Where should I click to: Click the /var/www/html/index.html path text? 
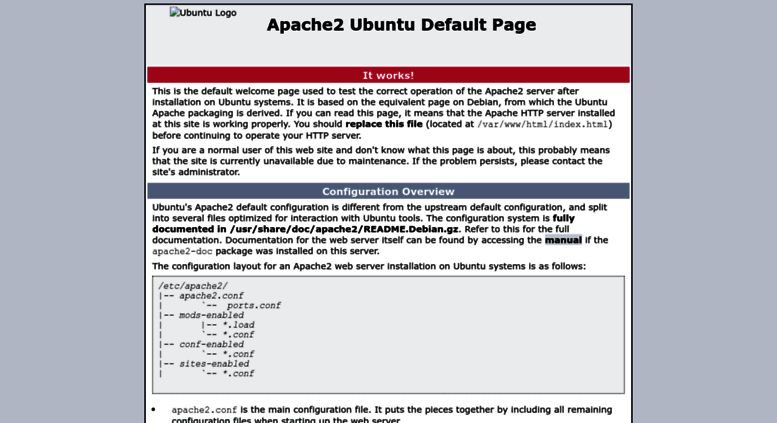(x=543, y=124)
